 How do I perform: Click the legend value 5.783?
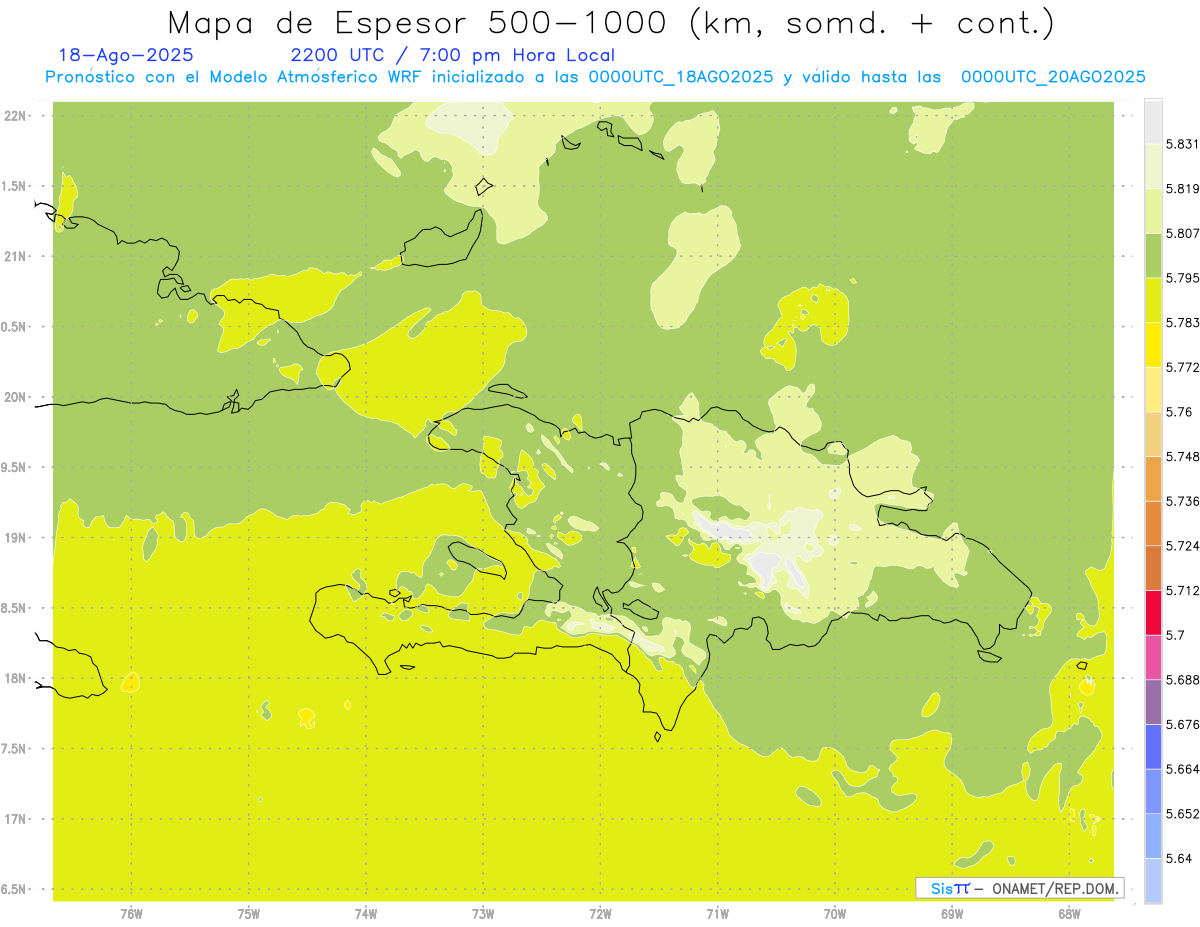click(1182, 322)
